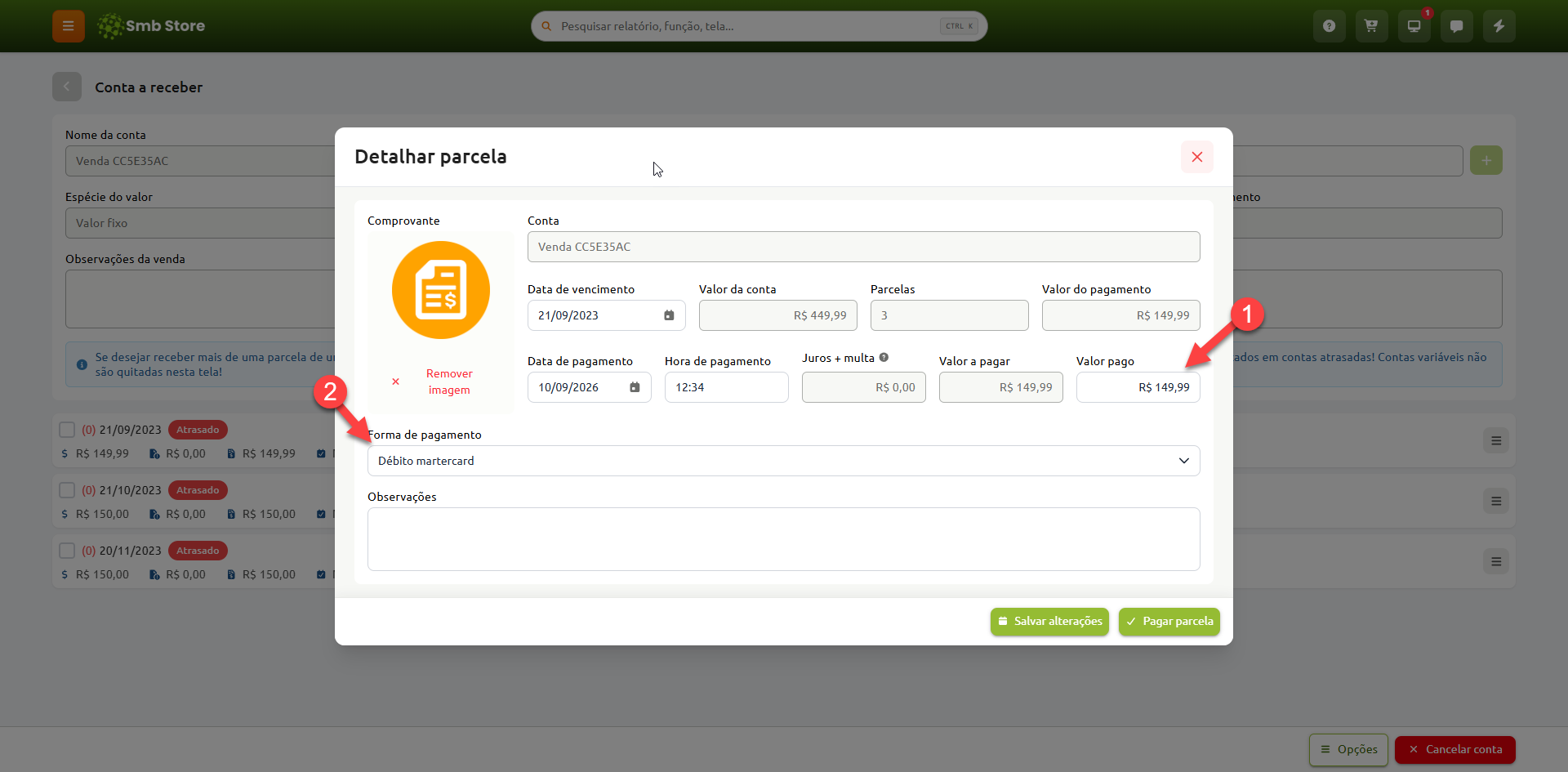Check the 21/10/2023 installment checkbox
The image size is (1568, 772).
(x=67, y=490)
